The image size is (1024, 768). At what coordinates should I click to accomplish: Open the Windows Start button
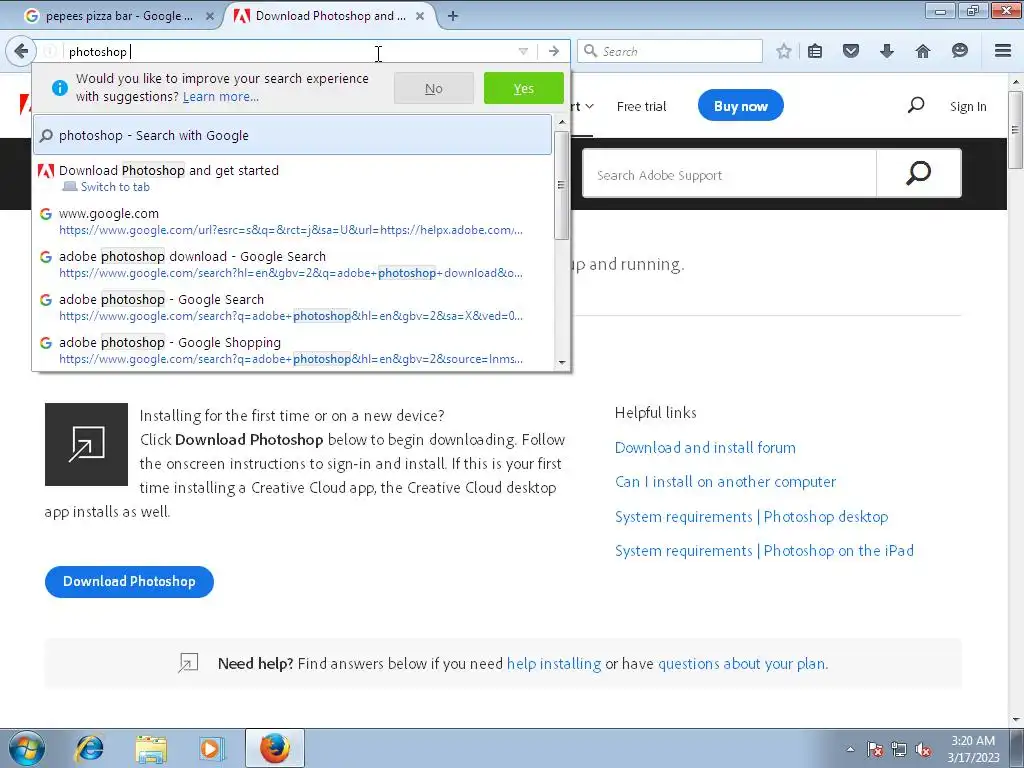click(x=27, y=748)
